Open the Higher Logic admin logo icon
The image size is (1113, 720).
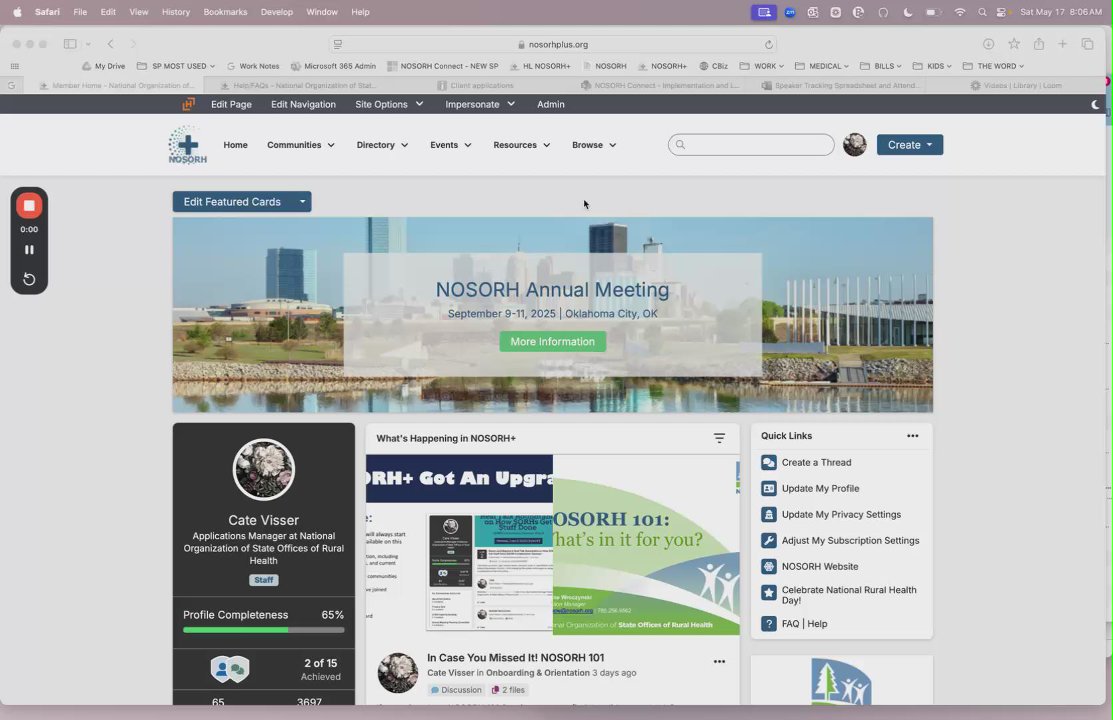point(188,104)
